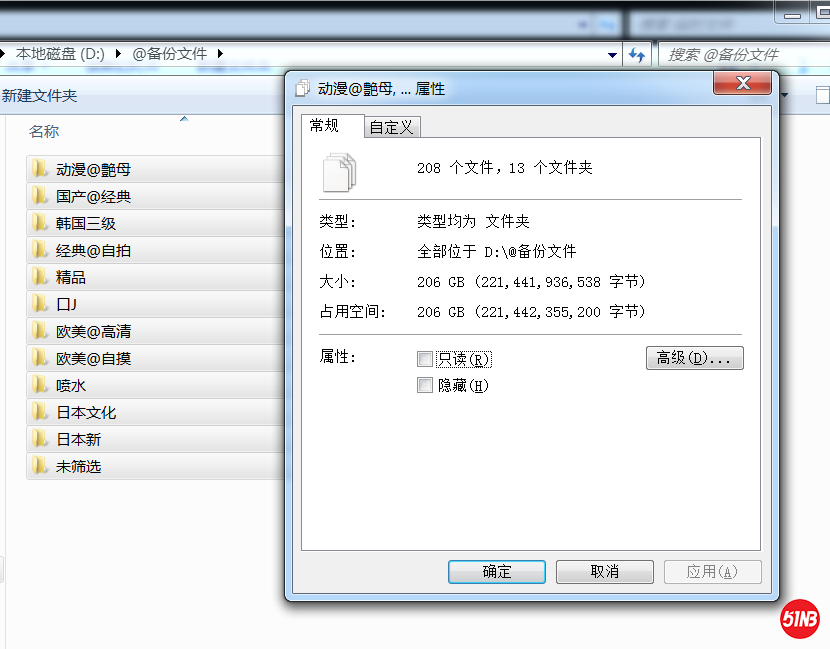This screenshot has height=649, width=830.
Task: Click the multiple-files icon in the dialog
Action: pyautogui.click(x=339, y=172)
